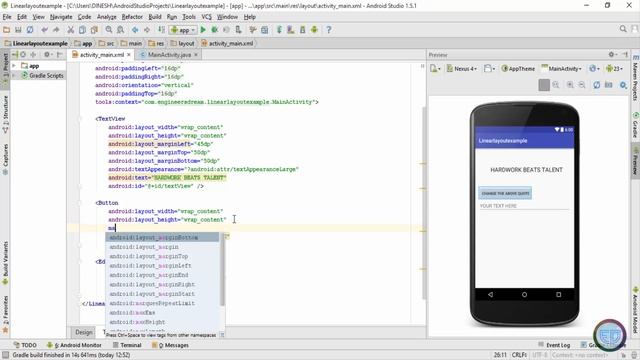Open the Terminal tool window
The height and width of the screenshot is (360, 640).
127,345
